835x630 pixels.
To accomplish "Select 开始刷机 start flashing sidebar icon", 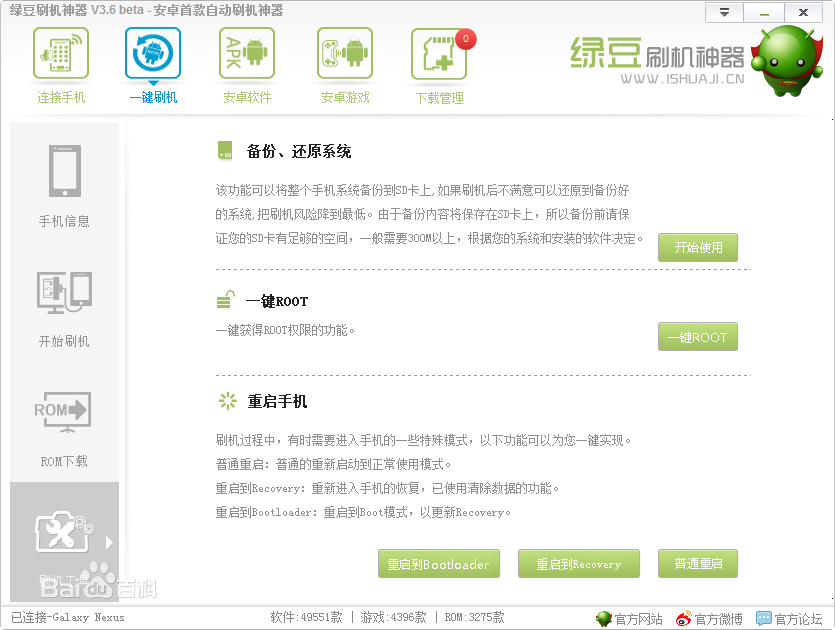I will coord(64,292).
